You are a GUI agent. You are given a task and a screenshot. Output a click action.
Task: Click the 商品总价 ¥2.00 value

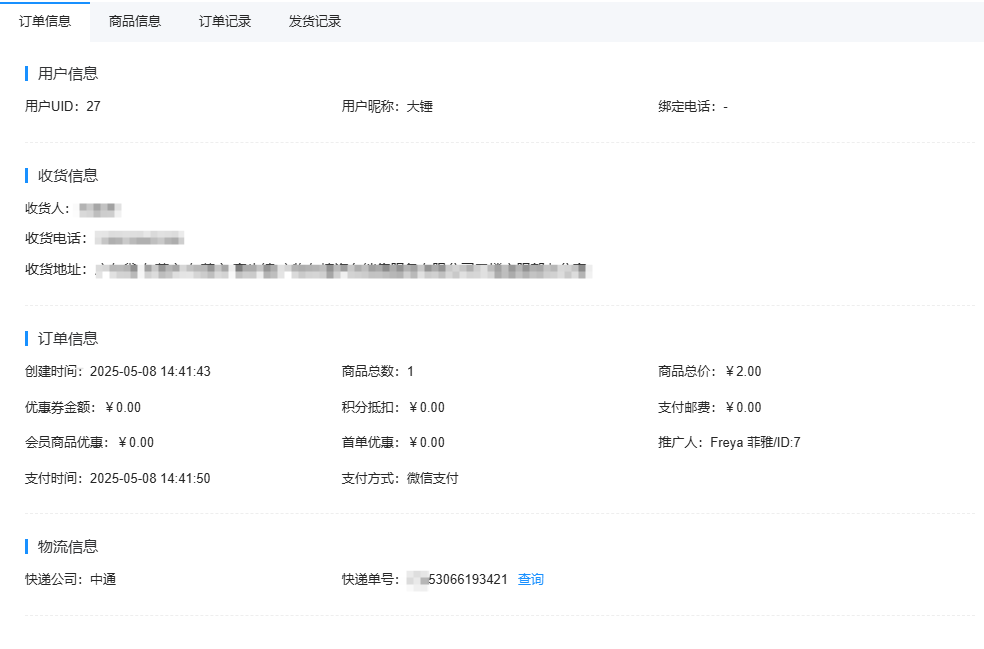pos(743,372)
